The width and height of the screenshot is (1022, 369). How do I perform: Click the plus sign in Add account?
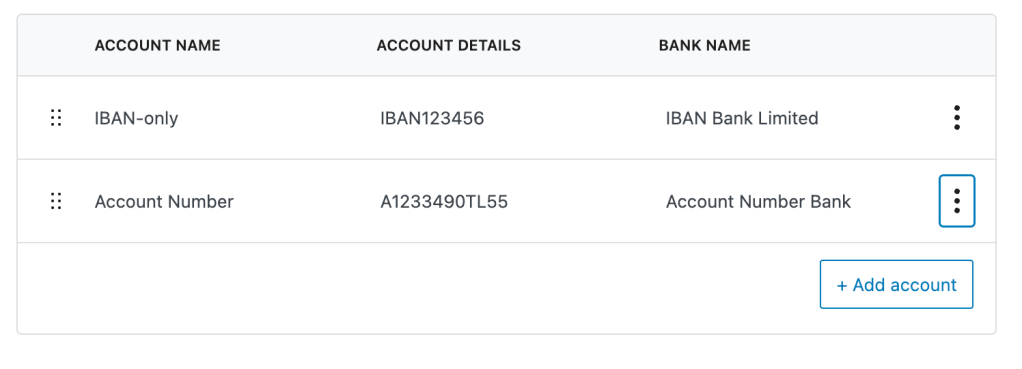(841, 285)
